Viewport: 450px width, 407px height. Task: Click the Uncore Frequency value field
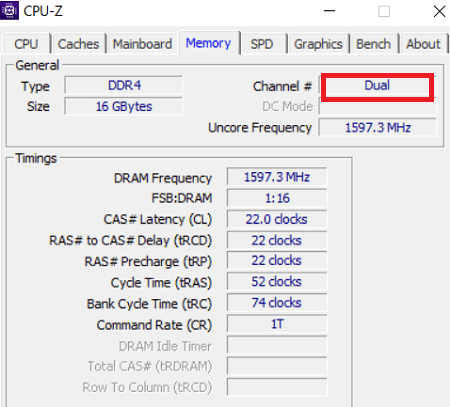point(377,127)
